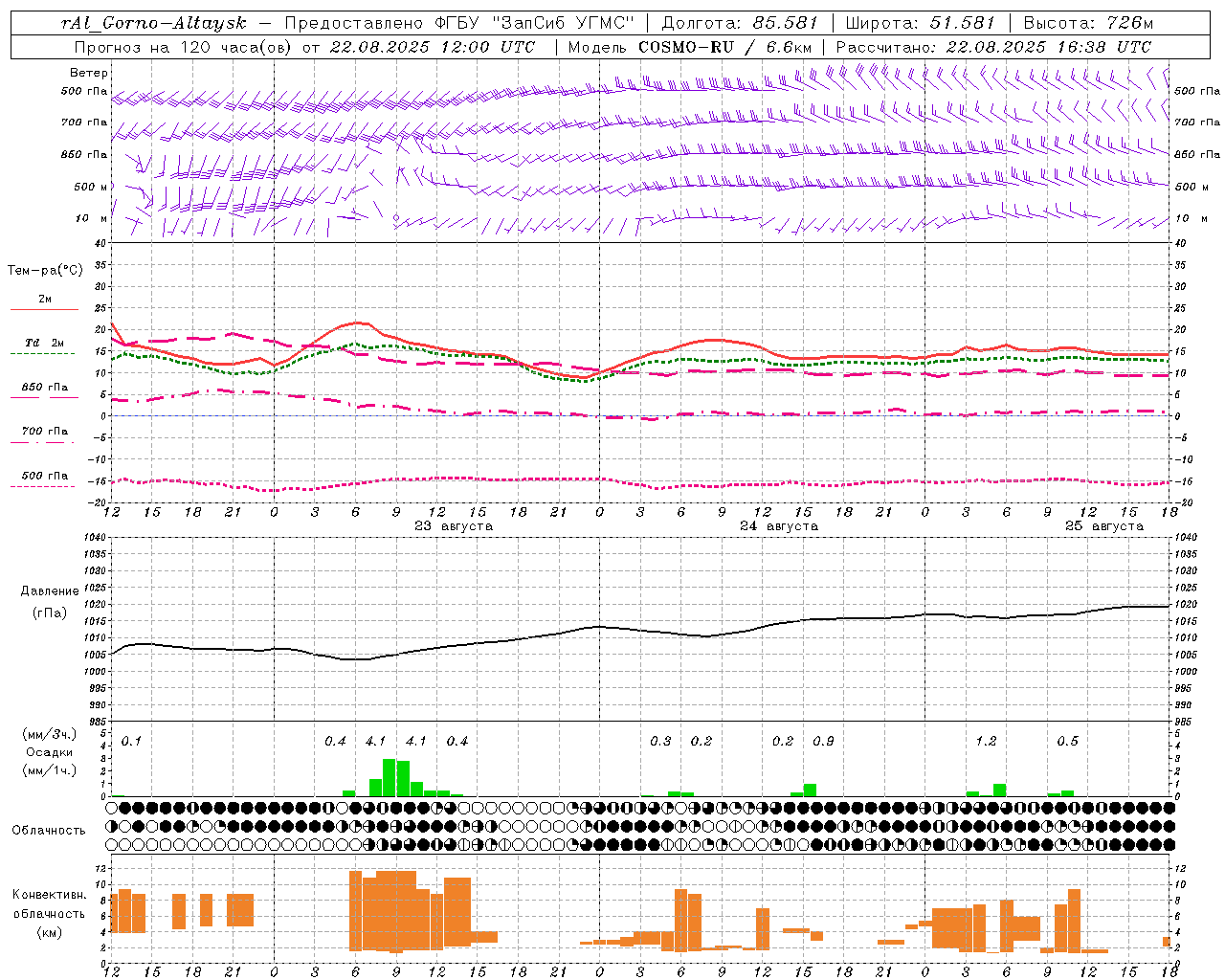Click the (км) convective height unit label
The height and width of the screenshot is (980, 1225).
tap(49, 932)
